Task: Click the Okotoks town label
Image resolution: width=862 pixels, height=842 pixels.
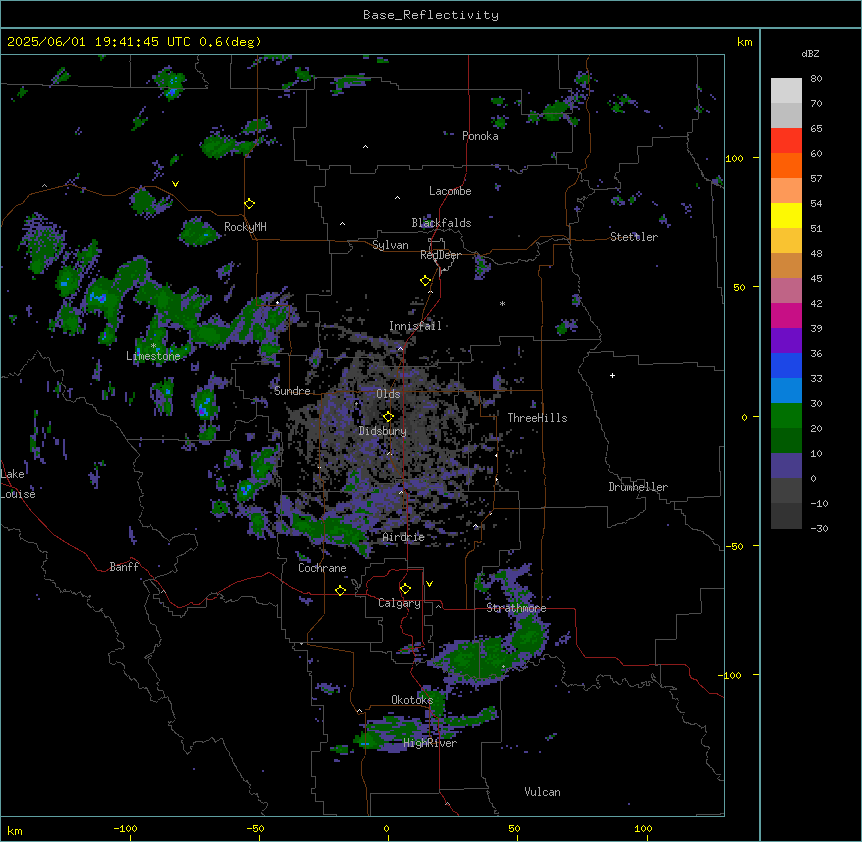Action: [412, 700]
